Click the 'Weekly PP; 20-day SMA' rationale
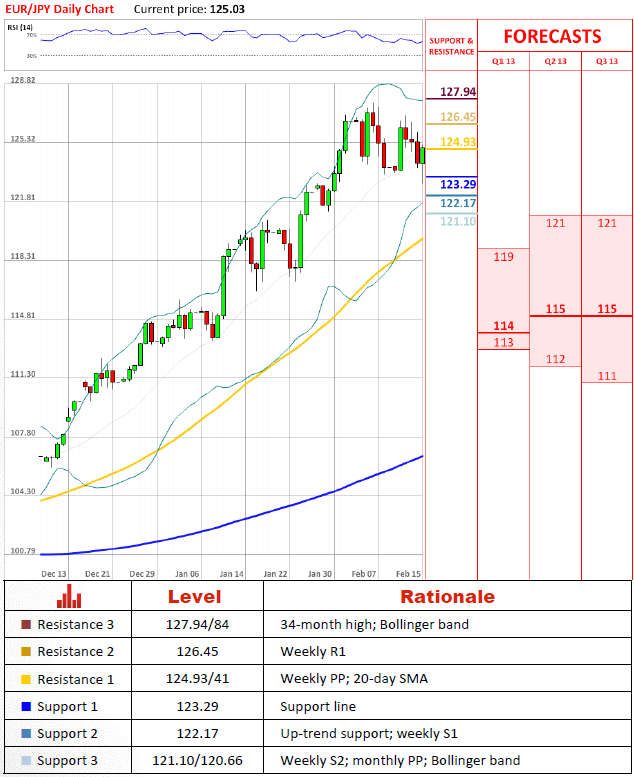This screenshot has width=634, height=777. (x=354, y=678)
